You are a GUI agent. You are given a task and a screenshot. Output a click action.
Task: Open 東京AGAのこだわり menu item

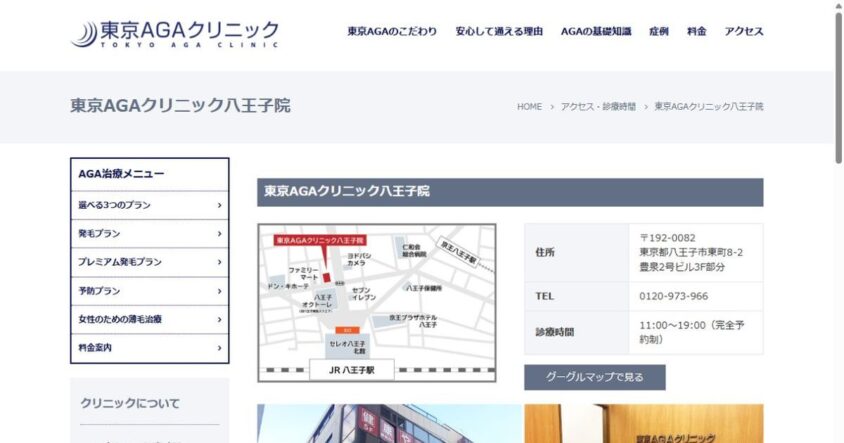coord(392,31)
